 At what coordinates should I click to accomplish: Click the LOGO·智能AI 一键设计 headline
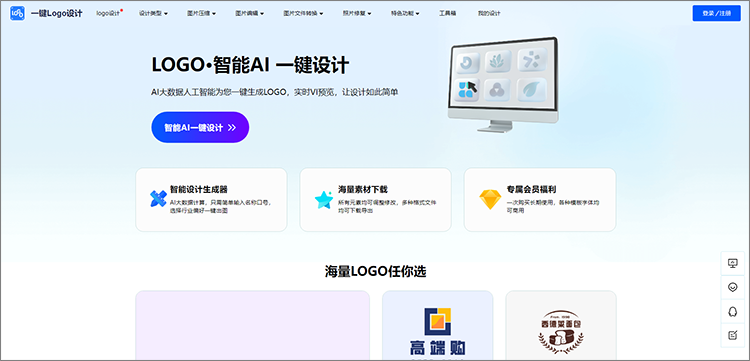tap(250, 65)
